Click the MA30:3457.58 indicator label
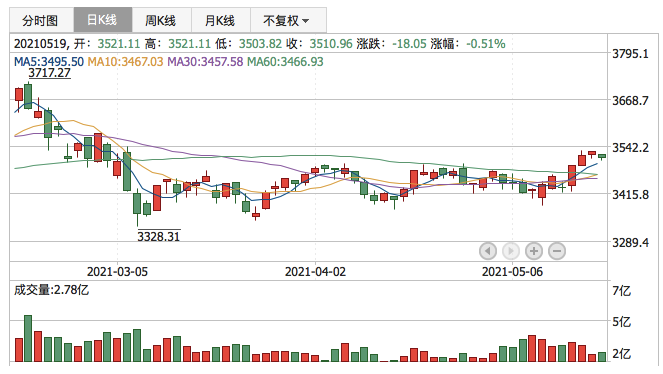Viewport: 663px width, 374px height. [x=205, y=62]
